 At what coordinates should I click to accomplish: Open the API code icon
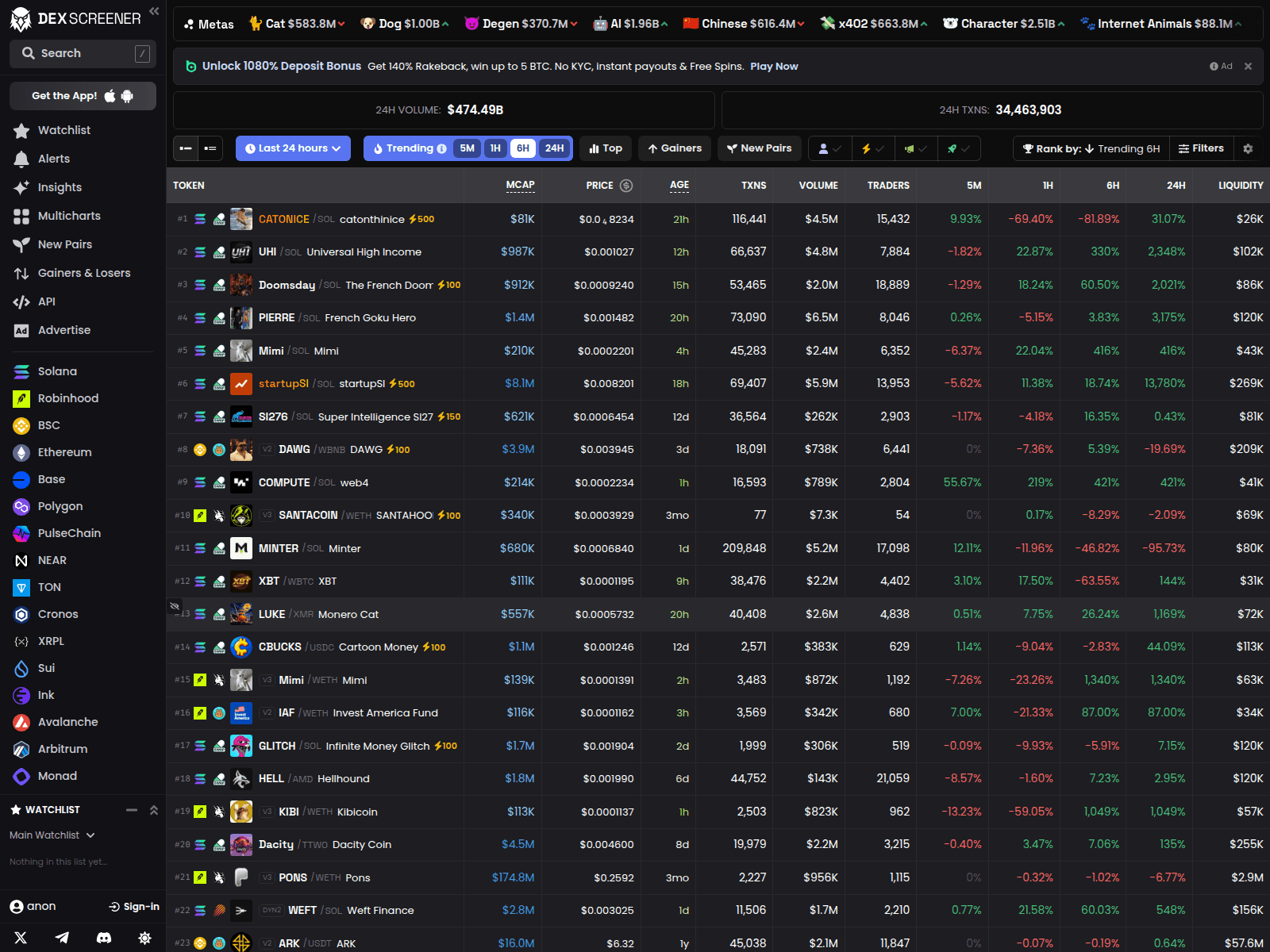(x=21, y=302)
